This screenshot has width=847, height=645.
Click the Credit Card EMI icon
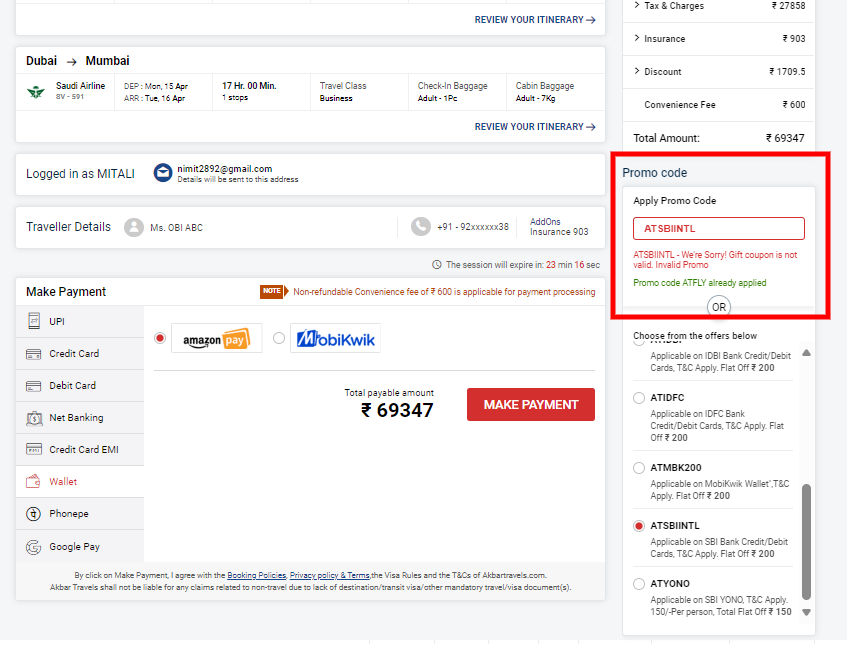(x=33, y=449)
